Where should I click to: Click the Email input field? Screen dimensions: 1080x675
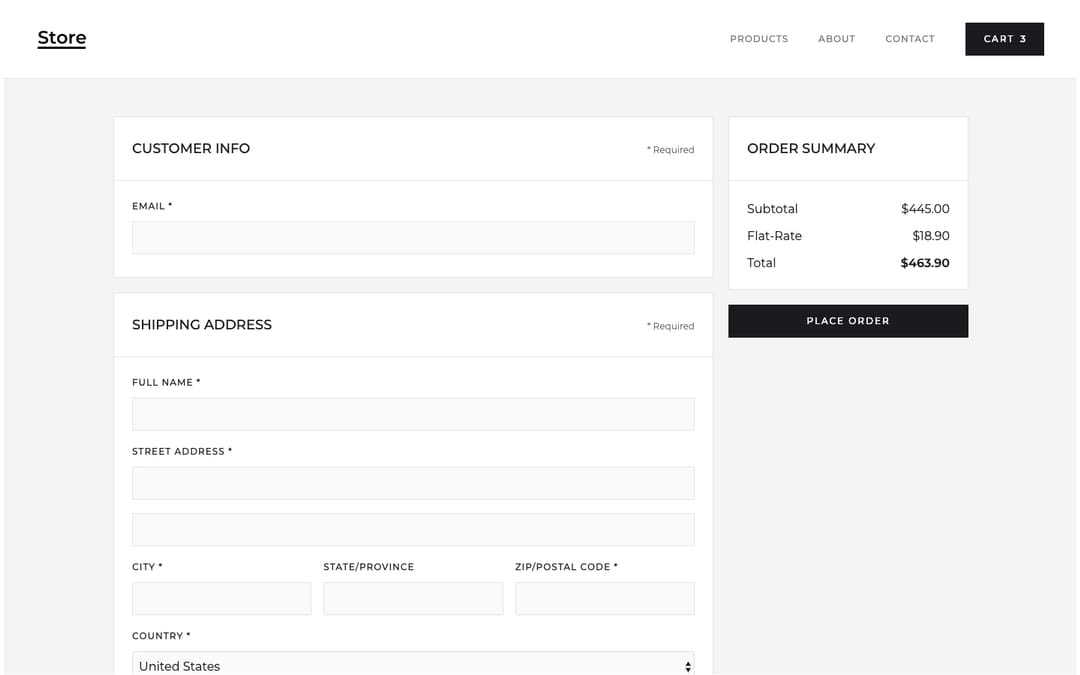[413, 237]
